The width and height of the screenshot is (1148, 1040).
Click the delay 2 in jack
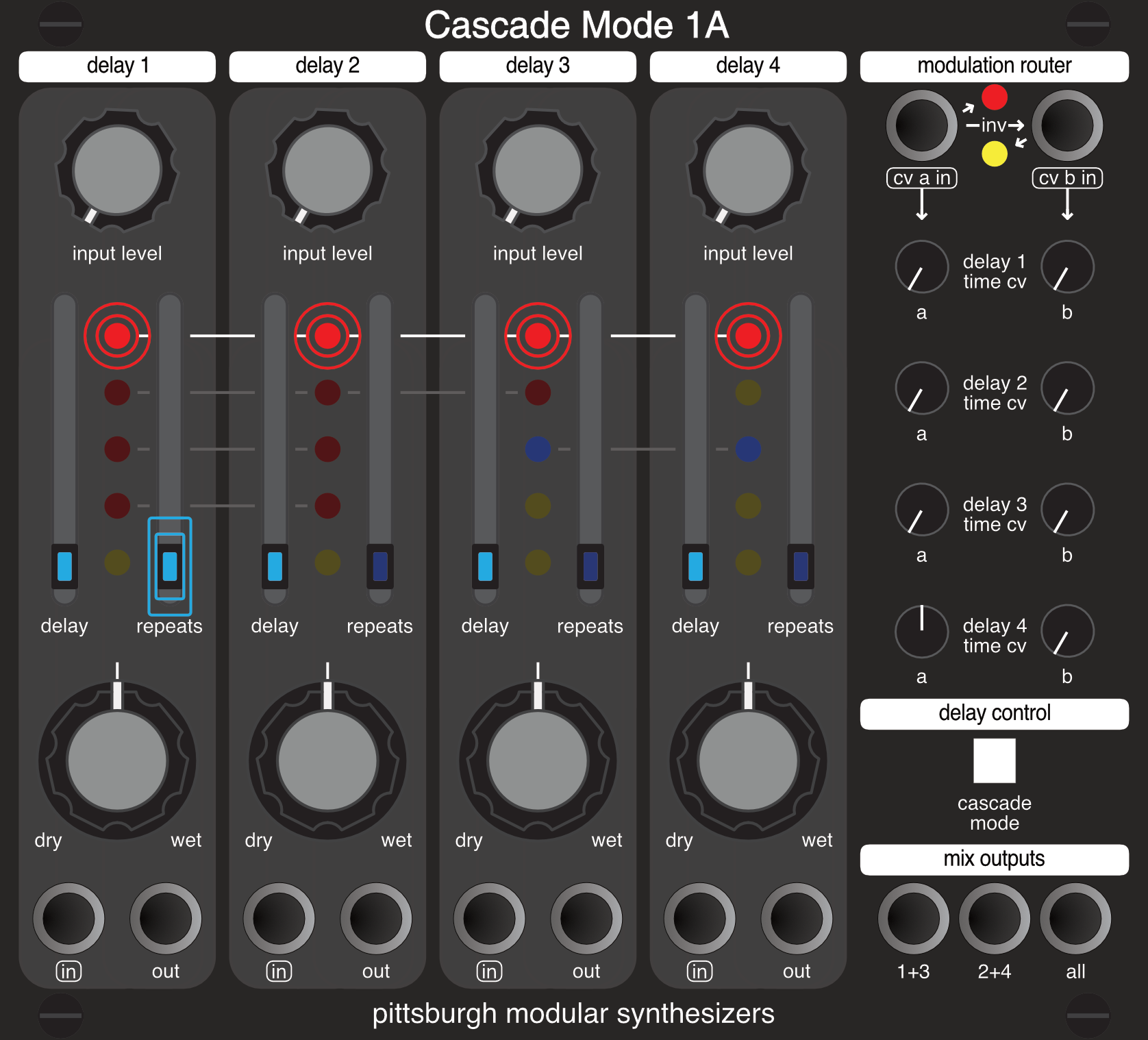coord(279,919)
